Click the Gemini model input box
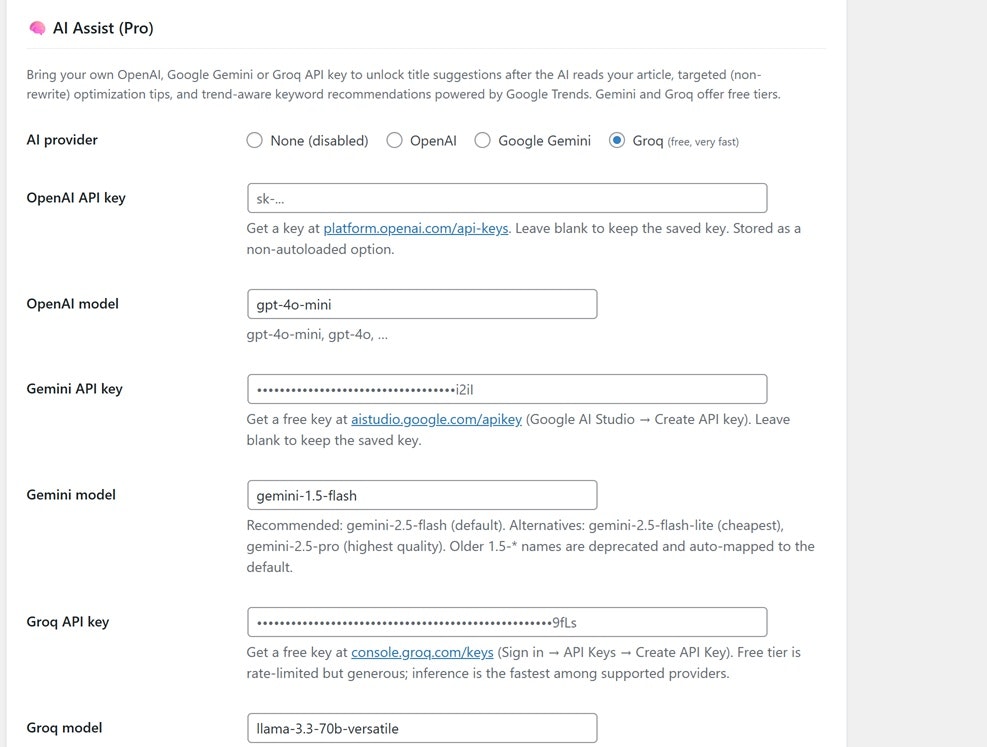 (x=422, y=495)
